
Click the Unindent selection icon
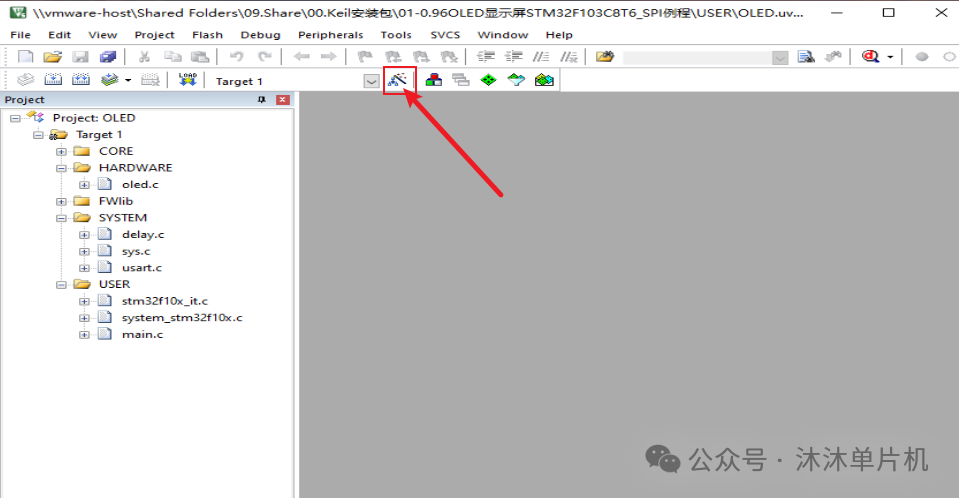coord(514,57)
